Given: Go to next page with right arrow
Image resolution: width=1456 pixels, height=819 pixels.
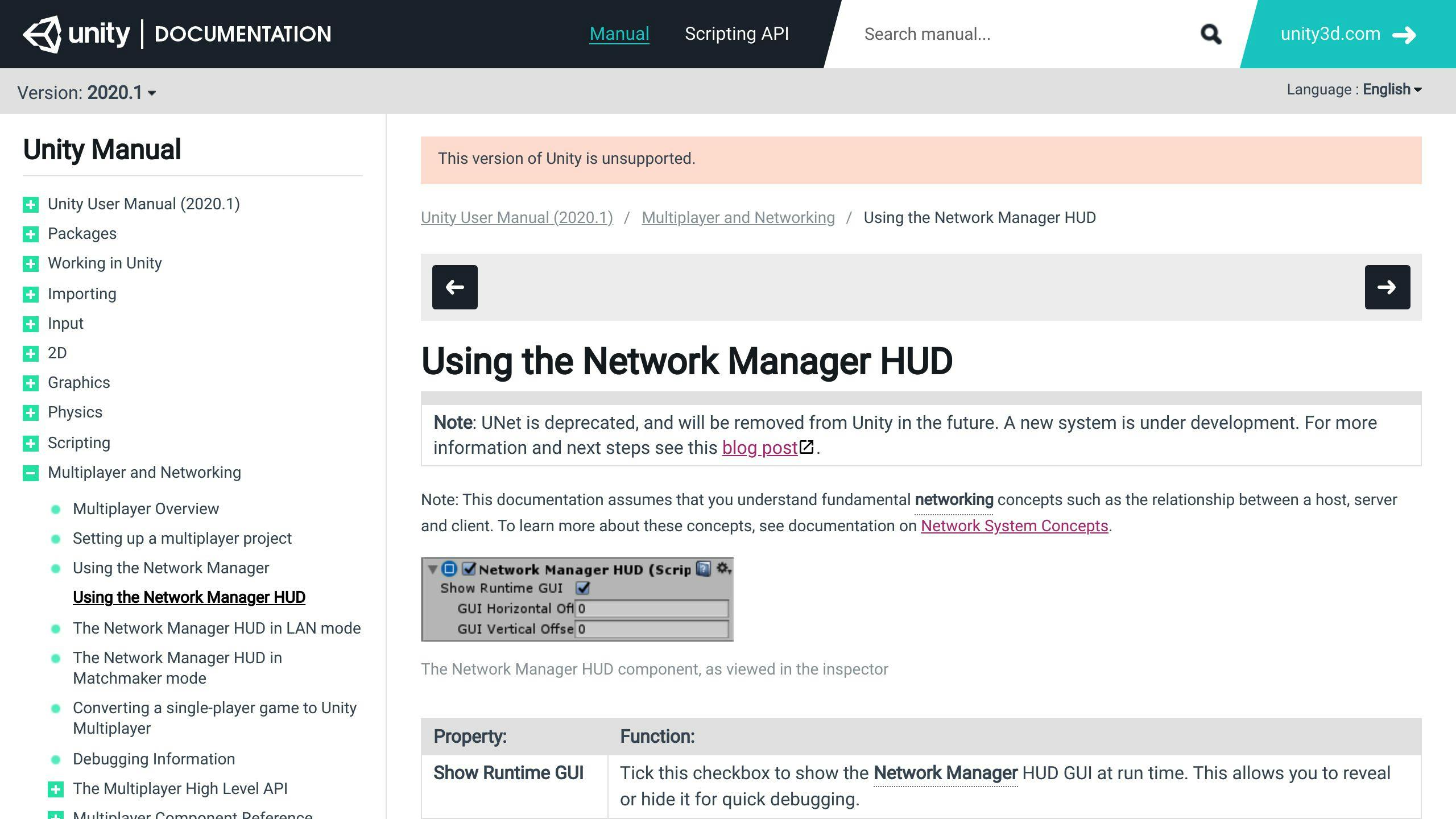Looking at the screenshot, I should point(1387,287).
